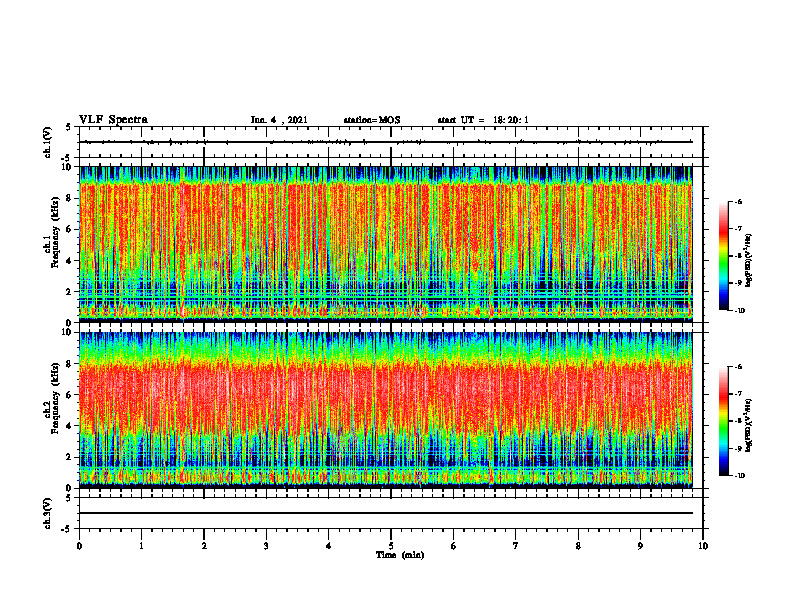
Task: Click time axis tick label "5"
Action: (391, 546)
